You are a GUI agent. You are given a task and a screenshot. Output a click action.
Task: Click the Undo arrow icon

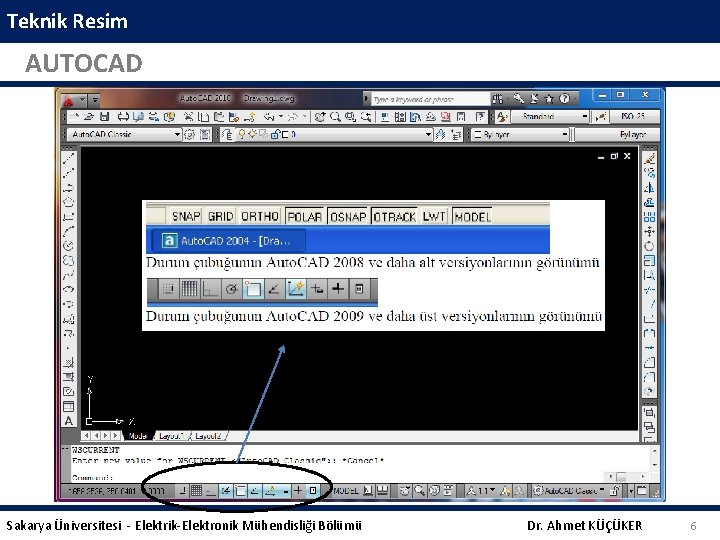click(x=269, y=117)
